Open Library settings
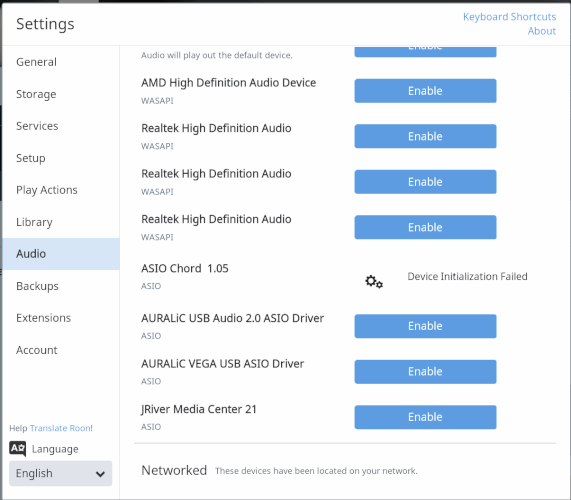The height and width of the screenshot is (500, 571). [x=61, y=222]
